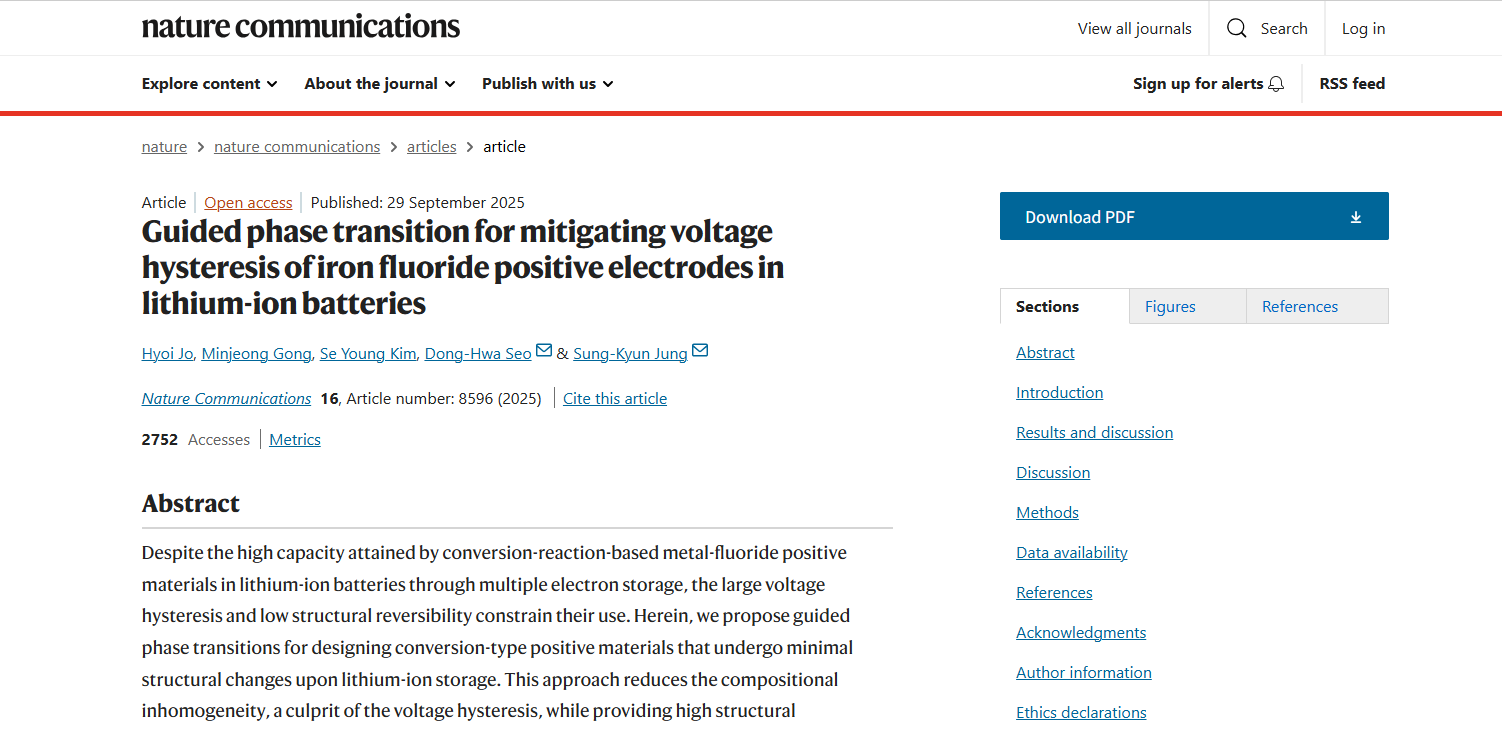Viewport: 1502px width, 729px height.
Task: Switch to the References tab
Action: click(1300, 307)
